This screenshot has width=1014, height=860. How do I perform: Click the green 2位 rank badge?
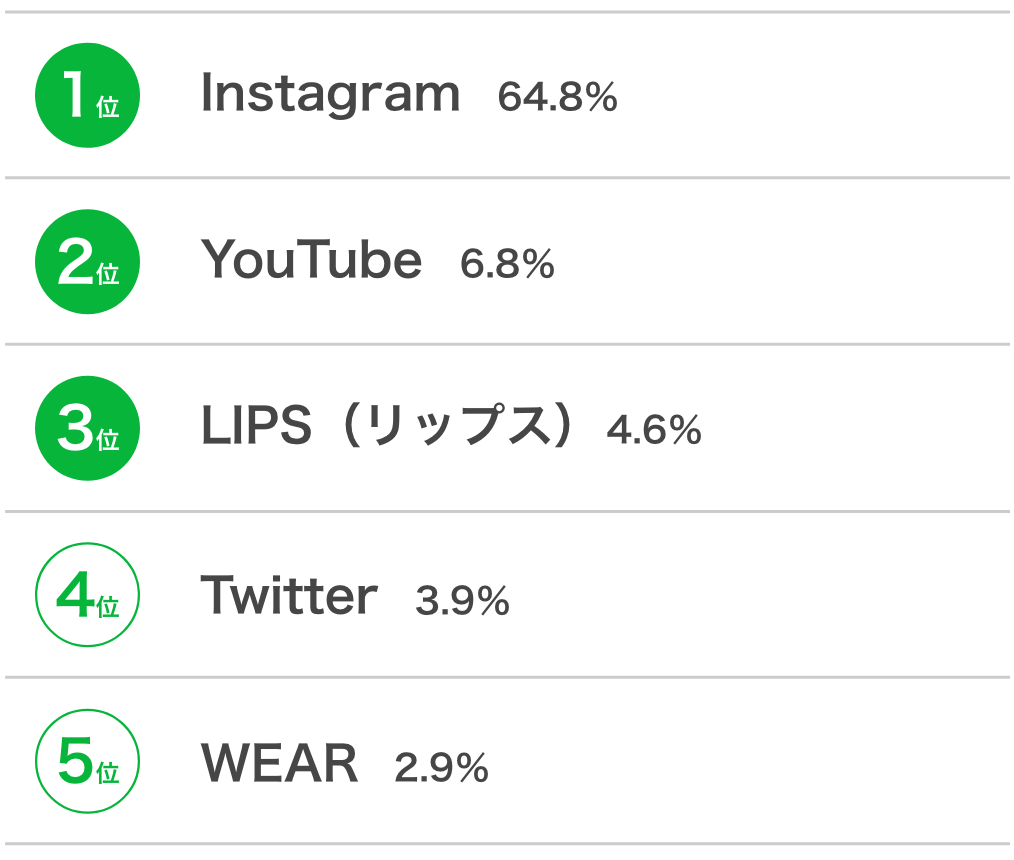pyautogui.click(x=87, y=262)
